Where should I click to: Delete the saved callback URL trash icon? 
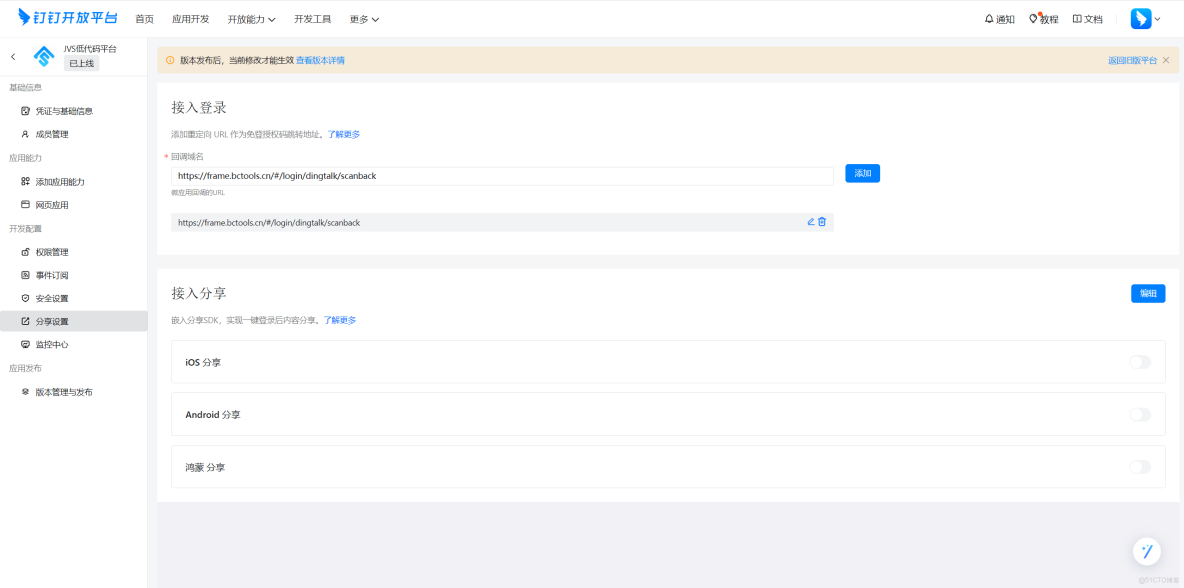tap(822, 222)
